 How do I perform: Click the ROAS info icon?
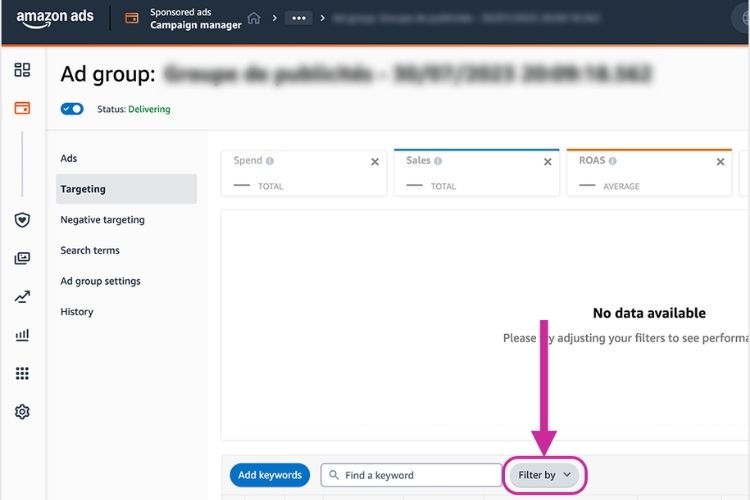pyautogui.click(x=612, y=161)
